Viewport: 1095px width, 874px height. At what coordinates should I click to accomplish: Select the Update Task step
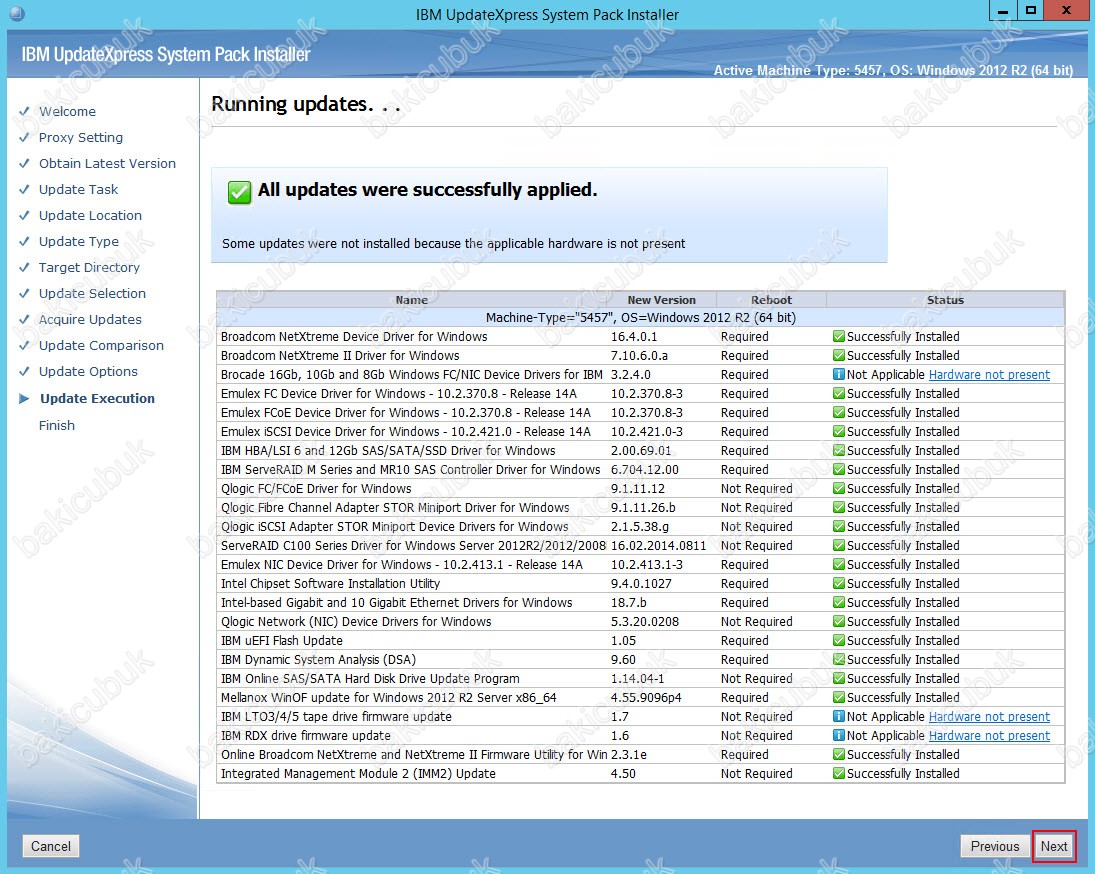point(79,189)
